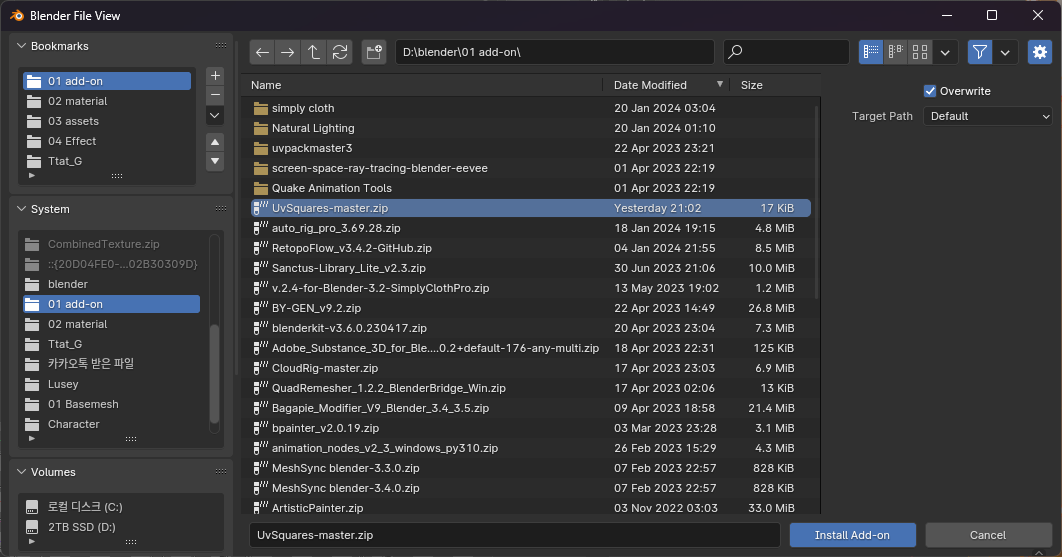This screenshot has width=1062, height=557.
Task: Expand Bookmarks list using bottom triangle
Action: point(31,176)
